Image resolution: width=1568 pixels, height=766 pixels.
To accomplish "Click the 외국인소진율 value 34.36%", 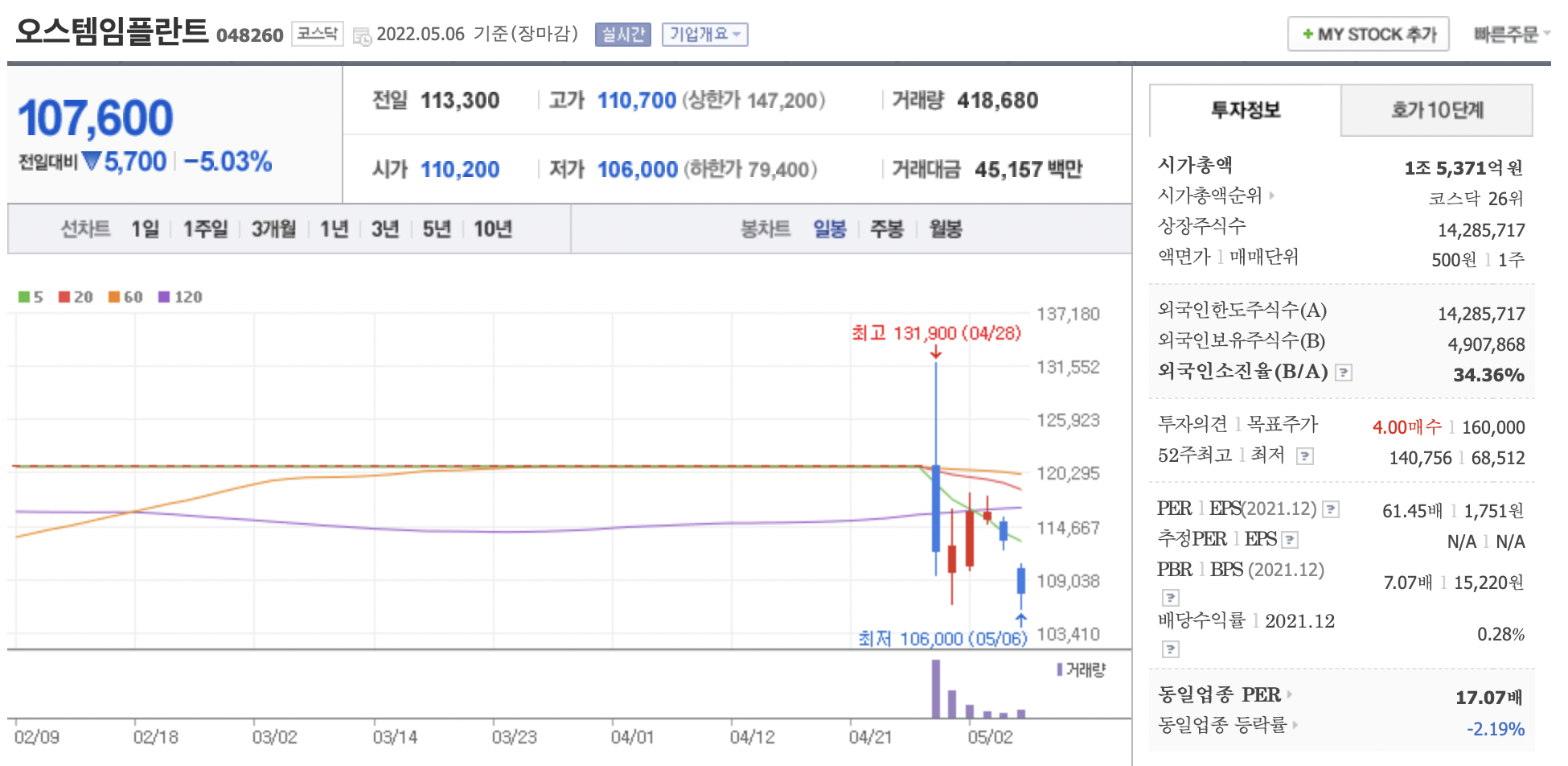I will click(x=1488, y=375).
